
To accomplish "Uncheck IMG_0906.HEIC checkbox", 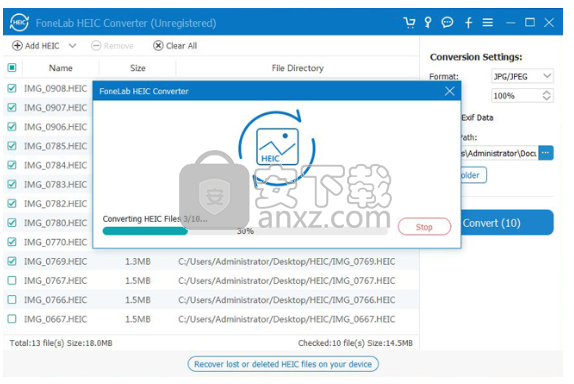I will [x=12, y=127].
